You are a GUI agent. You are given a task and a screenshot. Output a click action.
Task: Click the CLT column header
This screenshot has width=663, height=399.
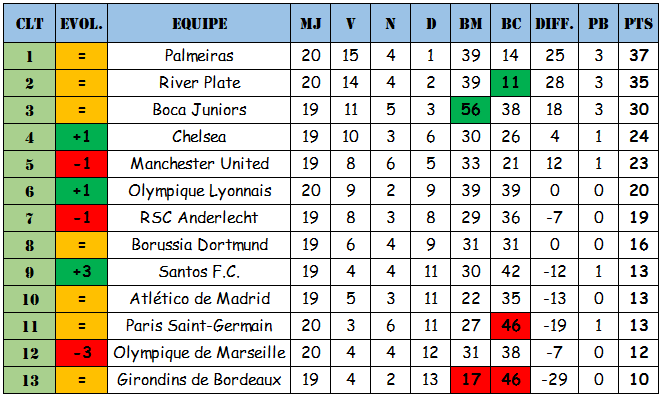[29, 23]
